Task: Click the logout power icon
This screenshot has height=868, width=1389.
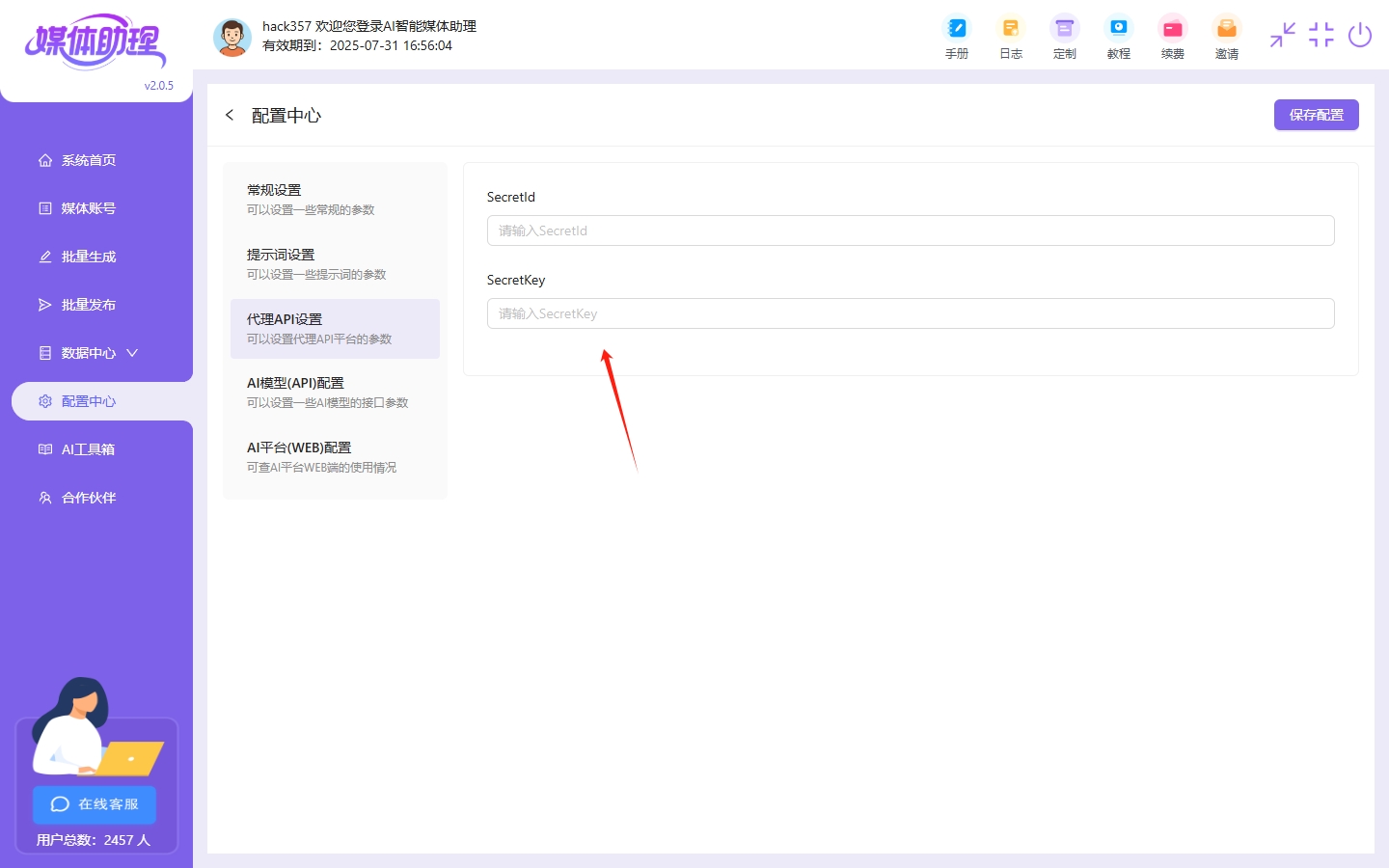Action: [x=1360, y=35]
